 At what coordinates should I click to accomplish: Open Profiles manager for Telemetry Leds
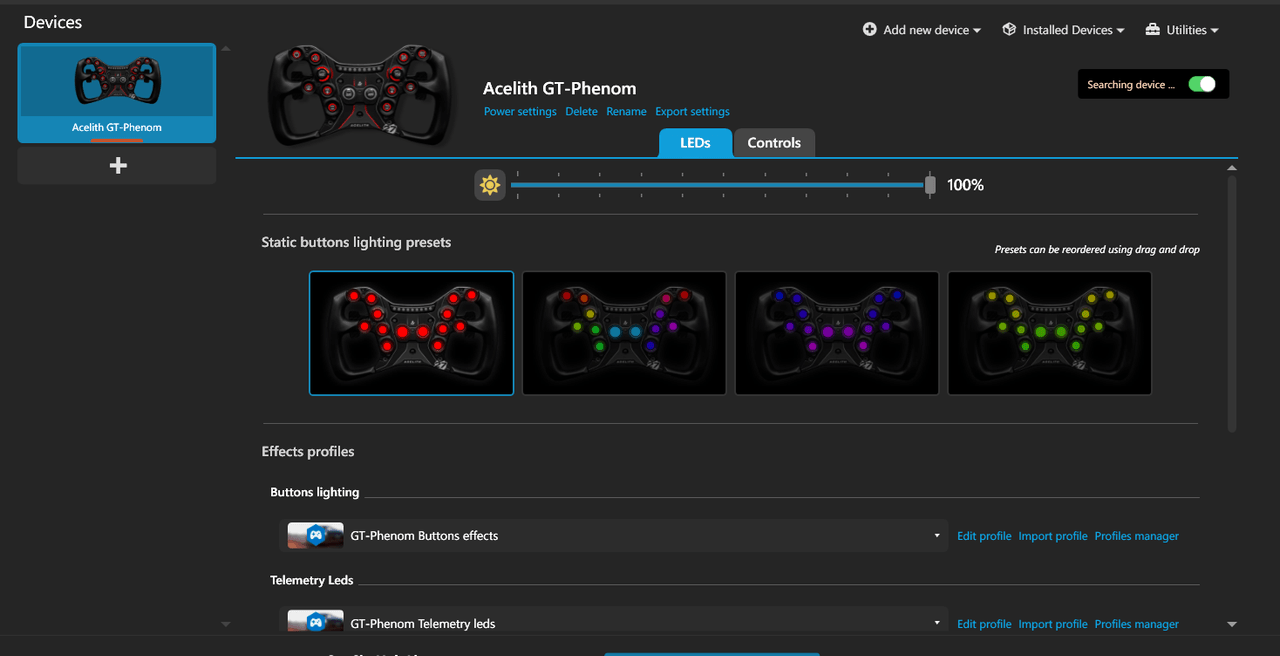[1137, 624]
